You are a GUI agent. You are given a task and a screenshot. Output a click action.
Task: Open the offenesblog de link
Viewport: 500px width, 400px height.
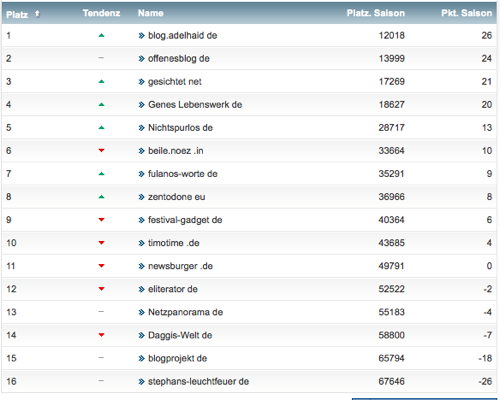pos(179,58)
